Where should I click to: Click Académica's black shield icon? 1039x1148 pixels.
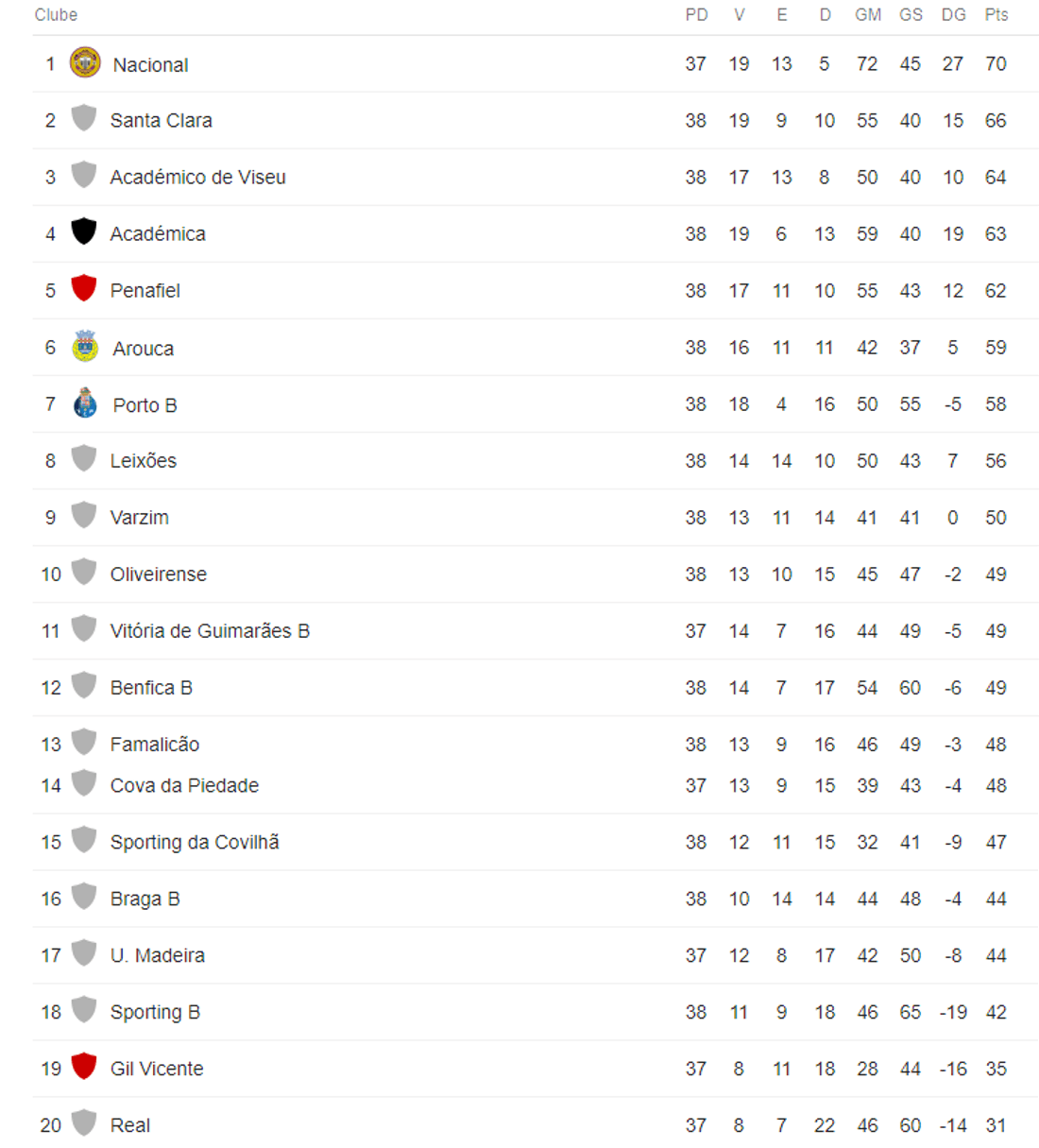click(84, 232)
